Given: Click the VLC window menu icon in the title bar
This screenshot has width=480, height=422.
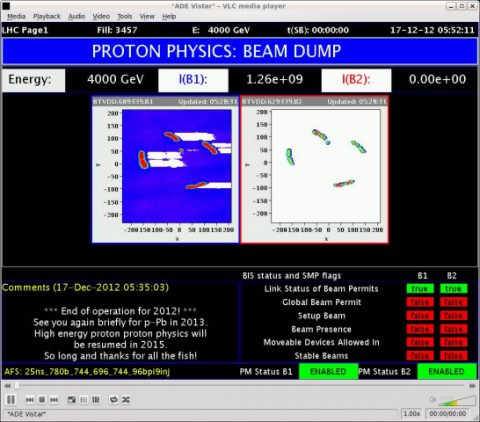Looking at the screenshot, I should pyautogui.click(x=6, y=6).
